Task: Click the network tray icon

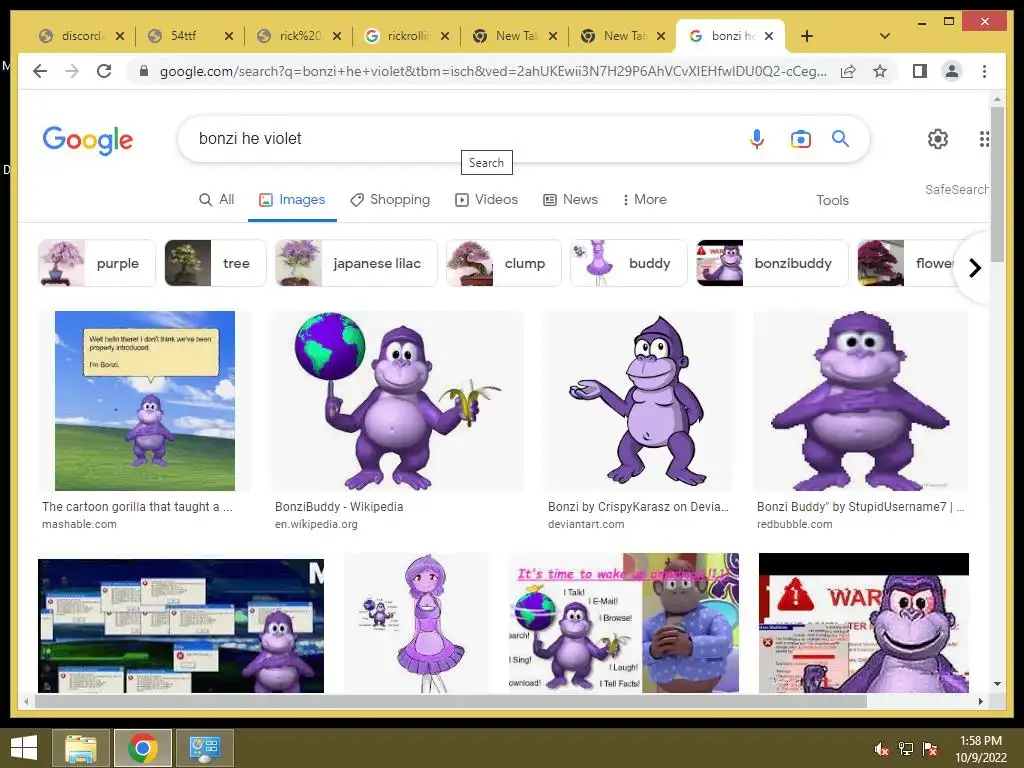Action: [906, 749]
